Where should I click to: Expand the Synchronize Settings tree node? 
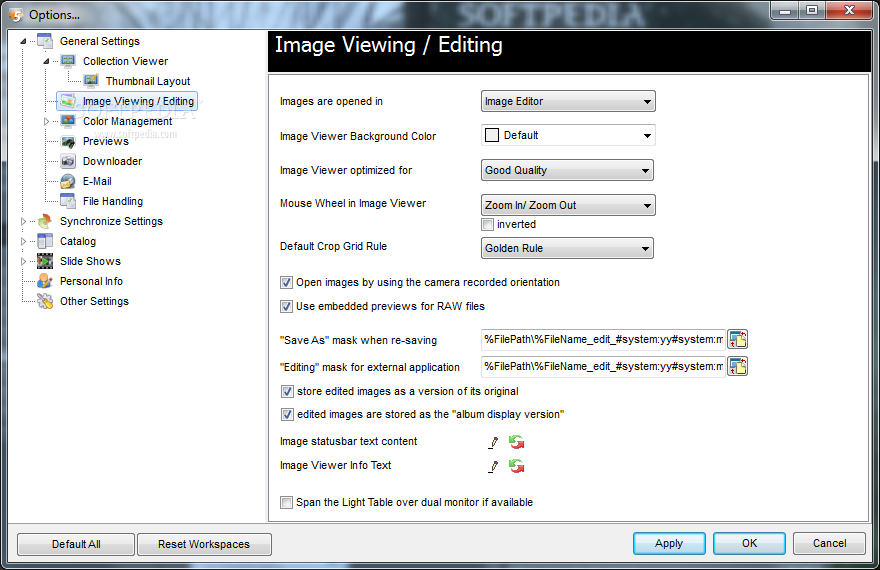pos(24,221)
